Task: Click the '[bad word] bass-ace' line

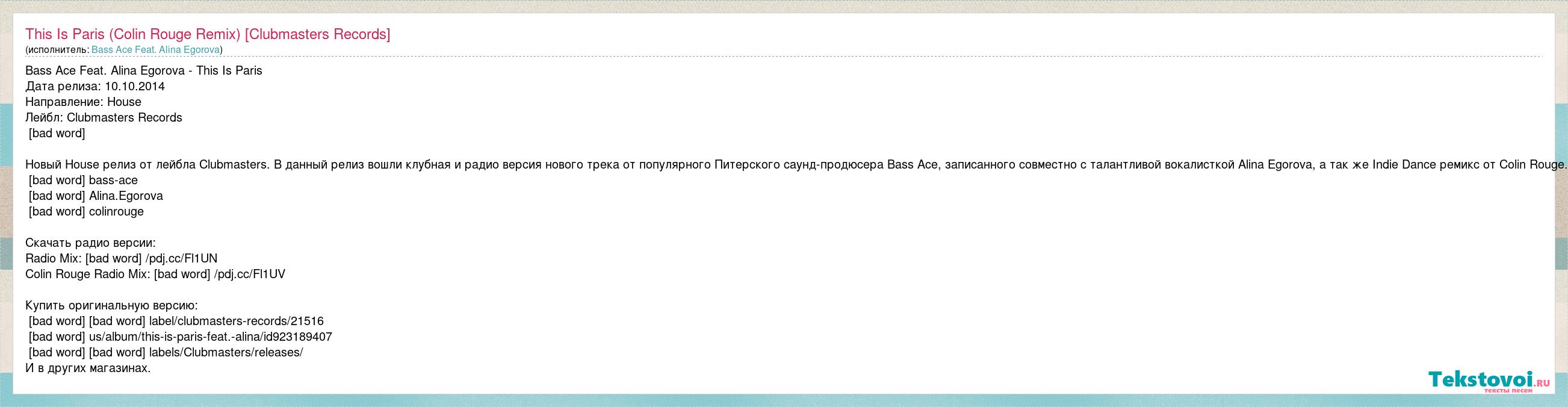Action: [83, 181]
